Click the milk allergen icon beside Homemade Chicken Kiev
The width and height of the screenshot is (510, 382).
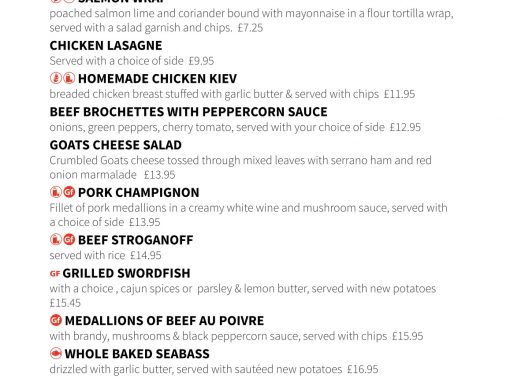tap(69, 78)
